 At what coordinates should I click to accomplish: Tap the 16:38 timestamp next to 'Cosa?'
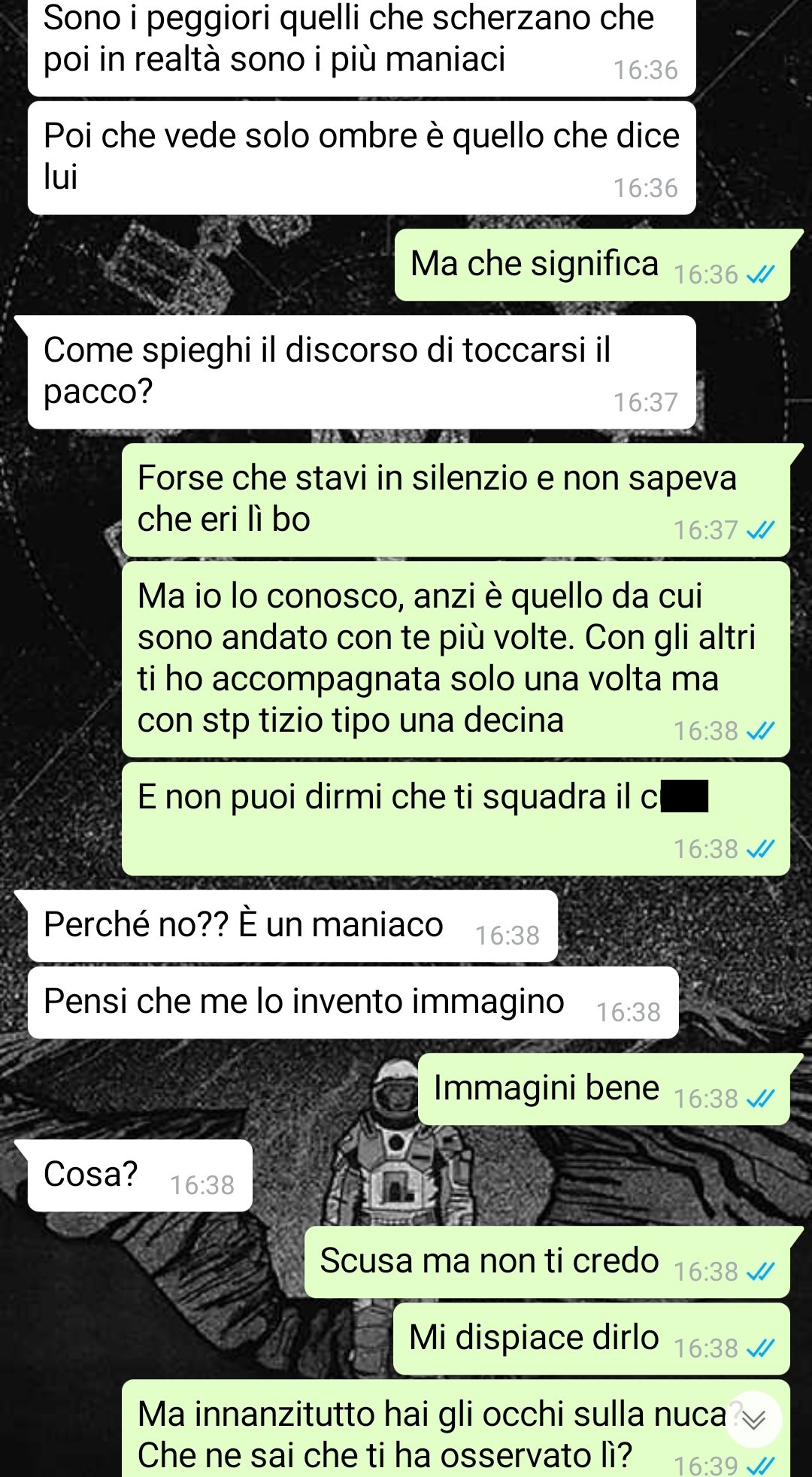202,1186
